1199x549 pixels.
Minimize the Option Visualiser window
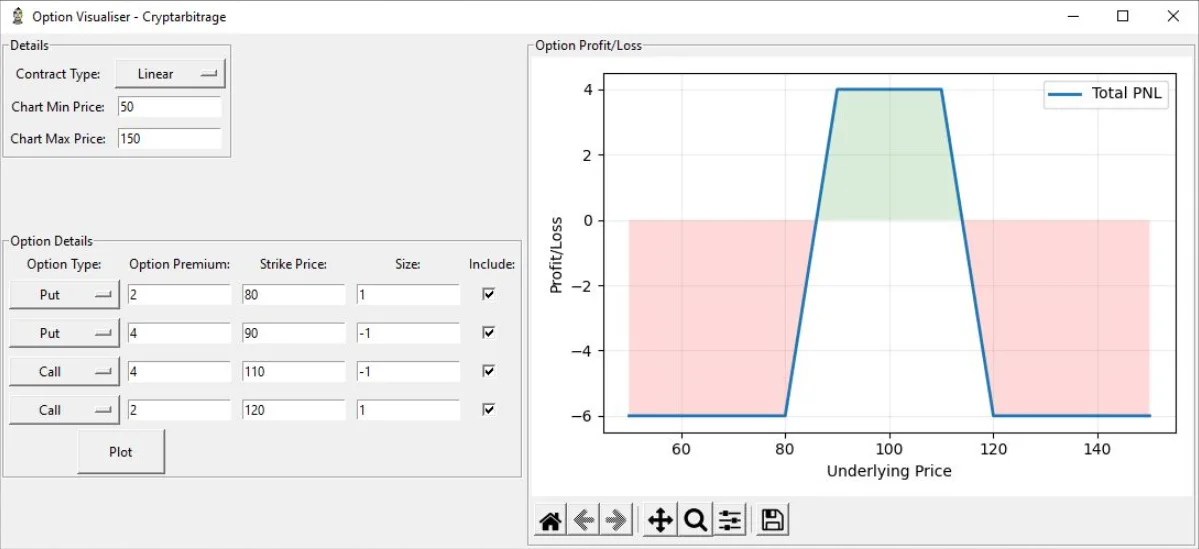(x=1073, y=16)
